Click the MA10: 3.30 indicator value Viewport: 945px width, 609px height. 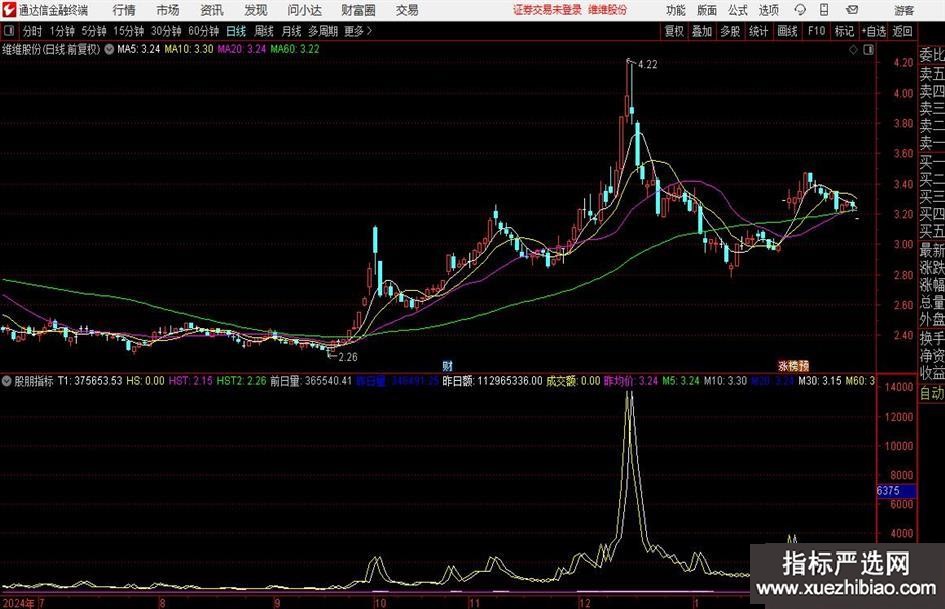point(189,49)
